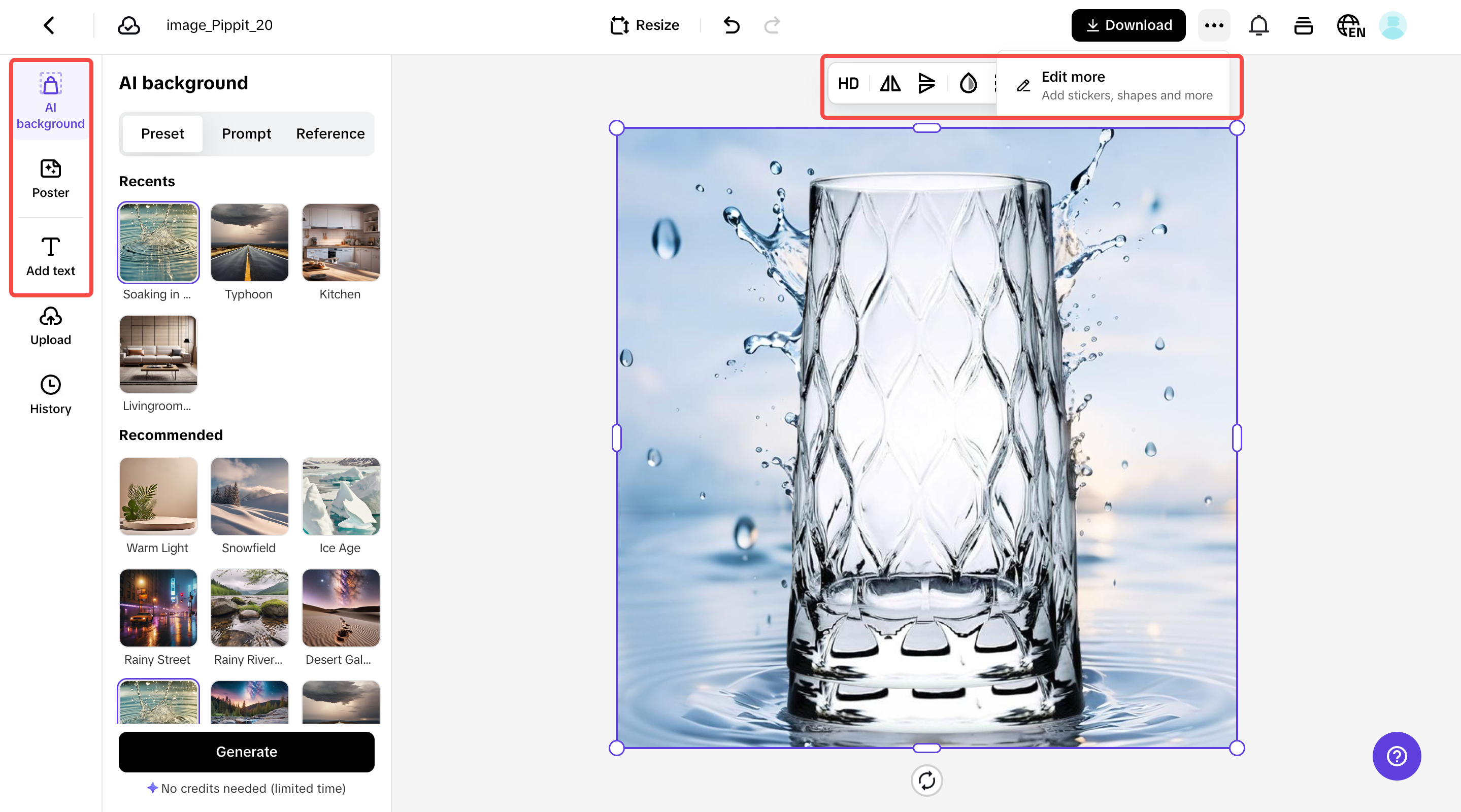Open the three-dot more options menu

(1214, 25)
